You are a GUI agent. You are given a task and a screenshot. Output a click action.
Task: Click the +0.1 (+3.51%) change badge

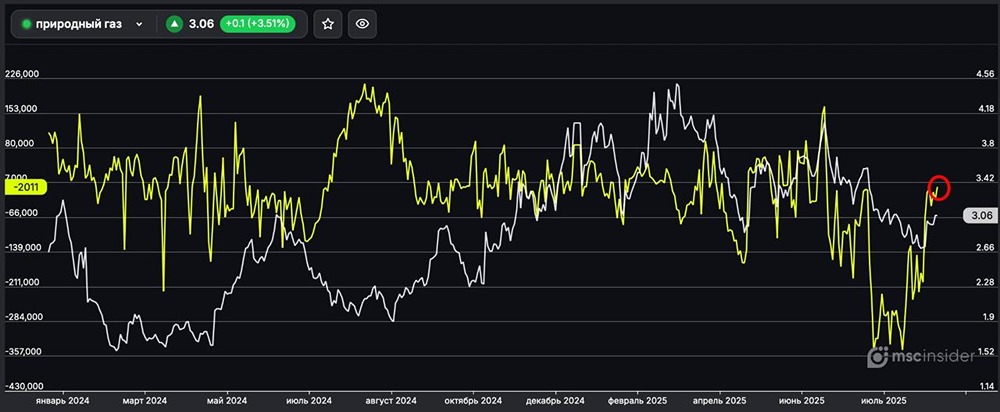[257, 24]
